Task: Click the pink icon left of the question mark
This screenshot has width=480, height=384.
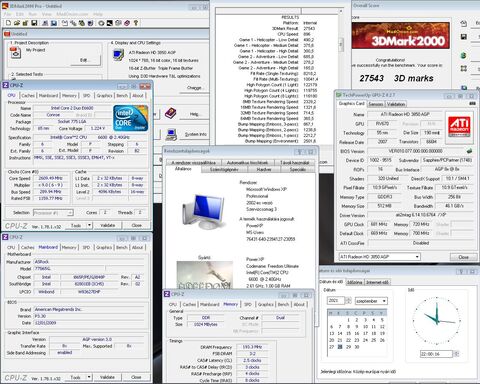Action: pyautogui.click(x=127, y=23)
